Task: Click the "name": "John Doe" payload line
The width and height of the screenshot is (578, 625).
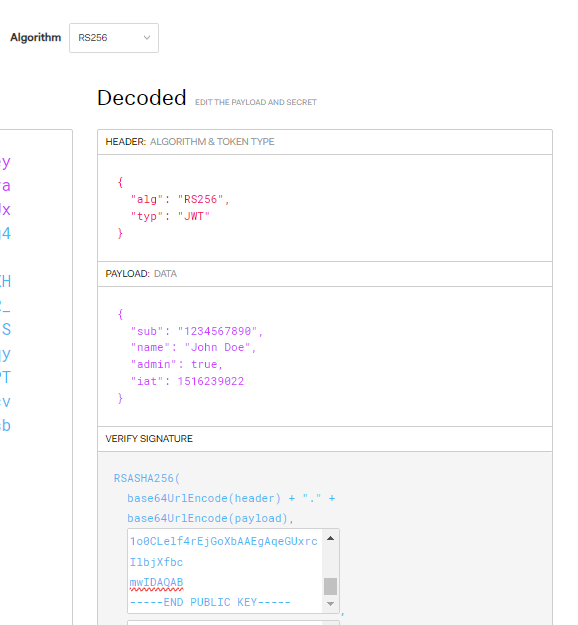Action: coord(193,348)
